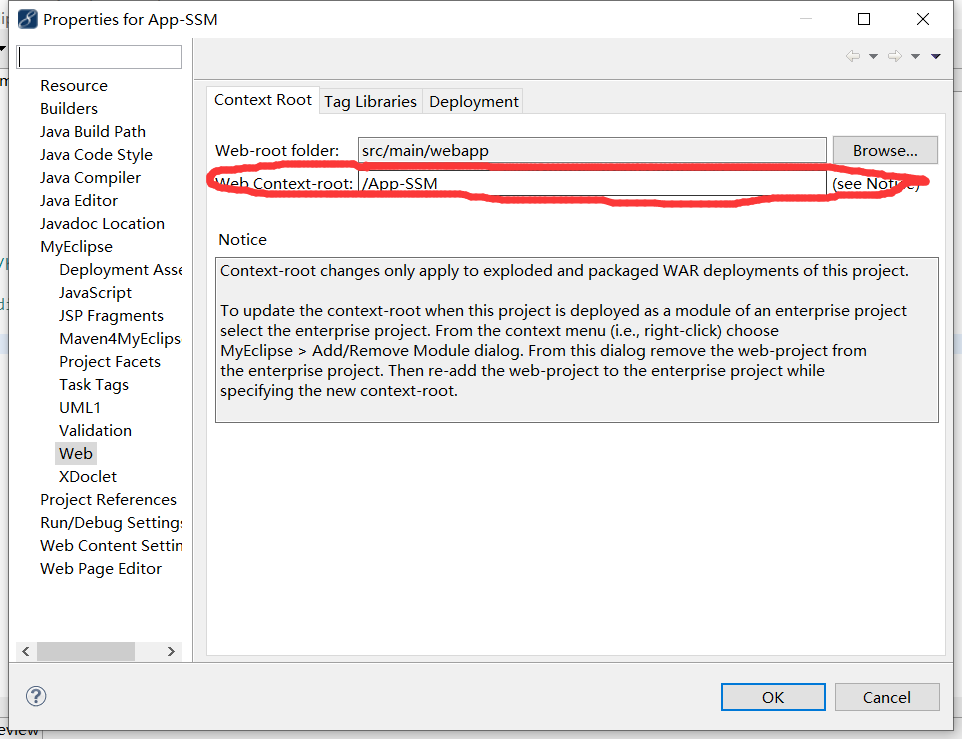This screenshot has width=962, height=739.
Task: Focus the filter text box
Action: tap(99, 57)
